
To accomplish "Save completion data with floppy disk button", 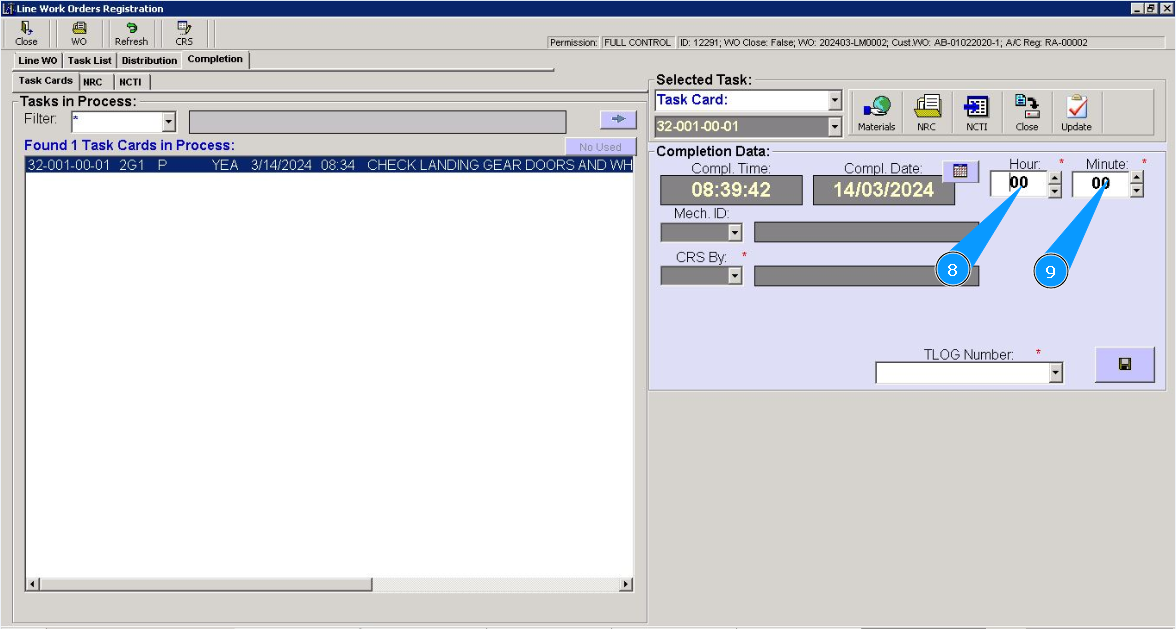I will (x=1124, y=364).
